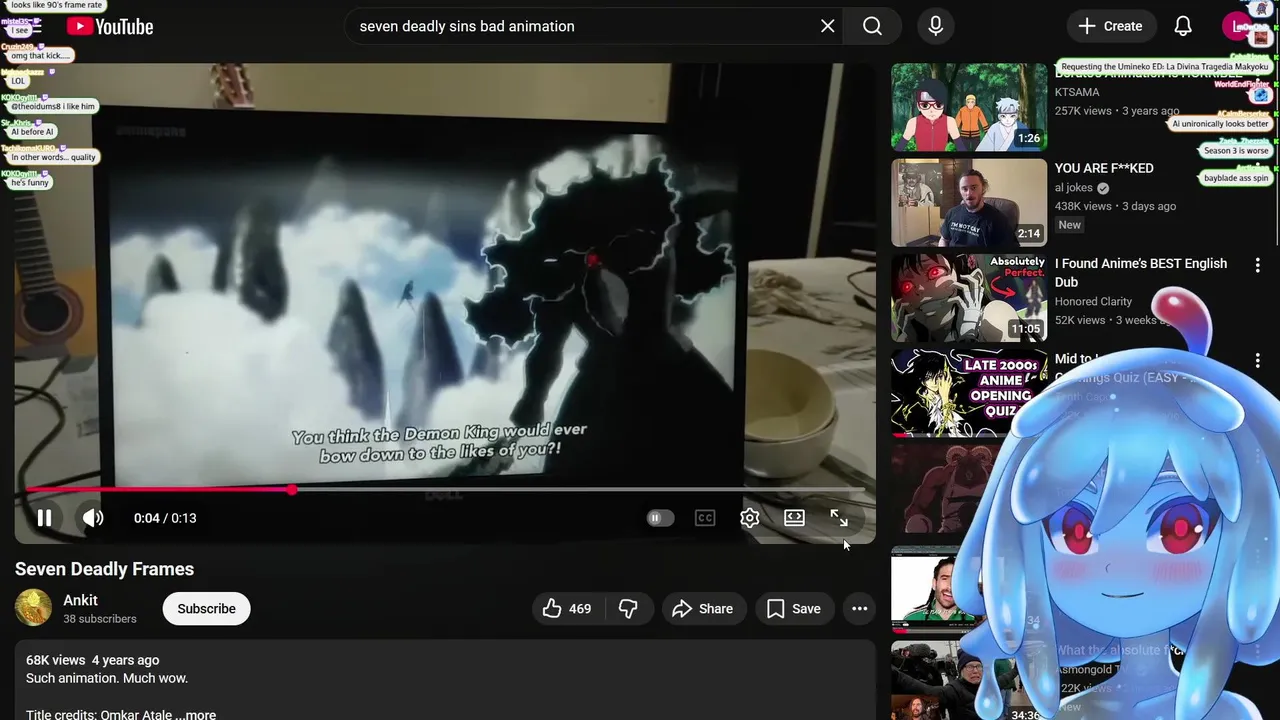Open the YouTube home logo
This screenshot has width=1280, height=720.
pos(110,27)
